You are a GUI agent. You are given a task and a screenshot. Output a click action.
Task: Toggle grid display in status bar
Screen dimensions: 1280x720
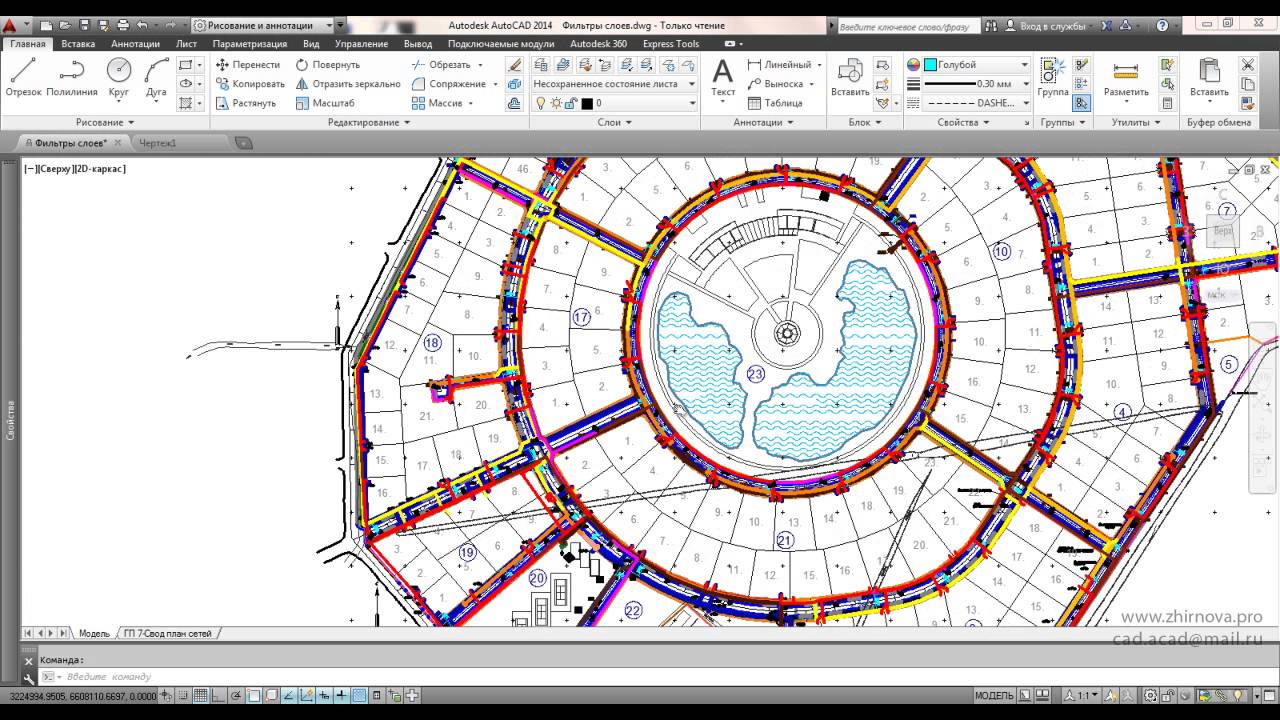(x=200, y=695)
